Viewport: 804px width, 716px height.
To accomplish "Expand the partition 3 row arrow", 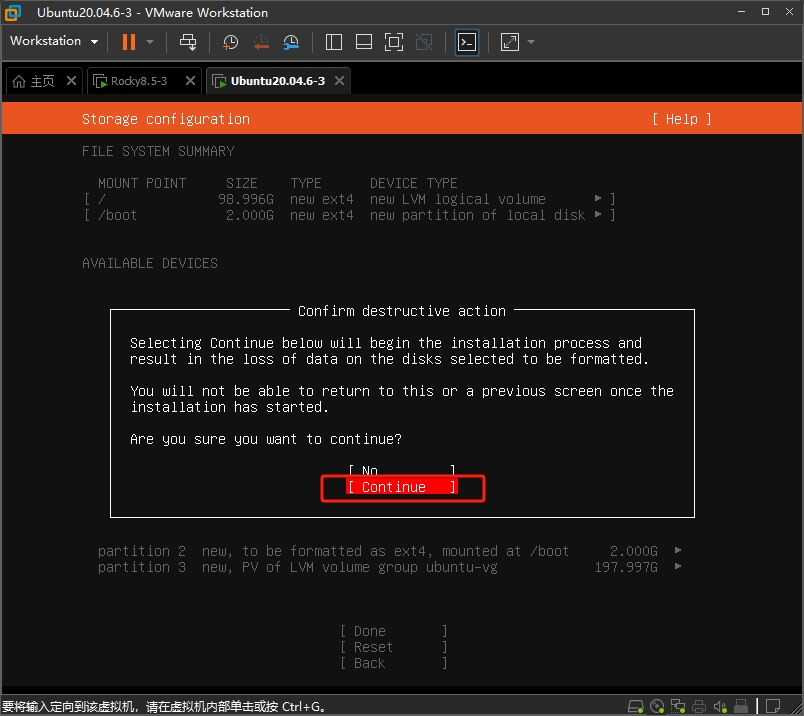I will click(x=678, y=566).
